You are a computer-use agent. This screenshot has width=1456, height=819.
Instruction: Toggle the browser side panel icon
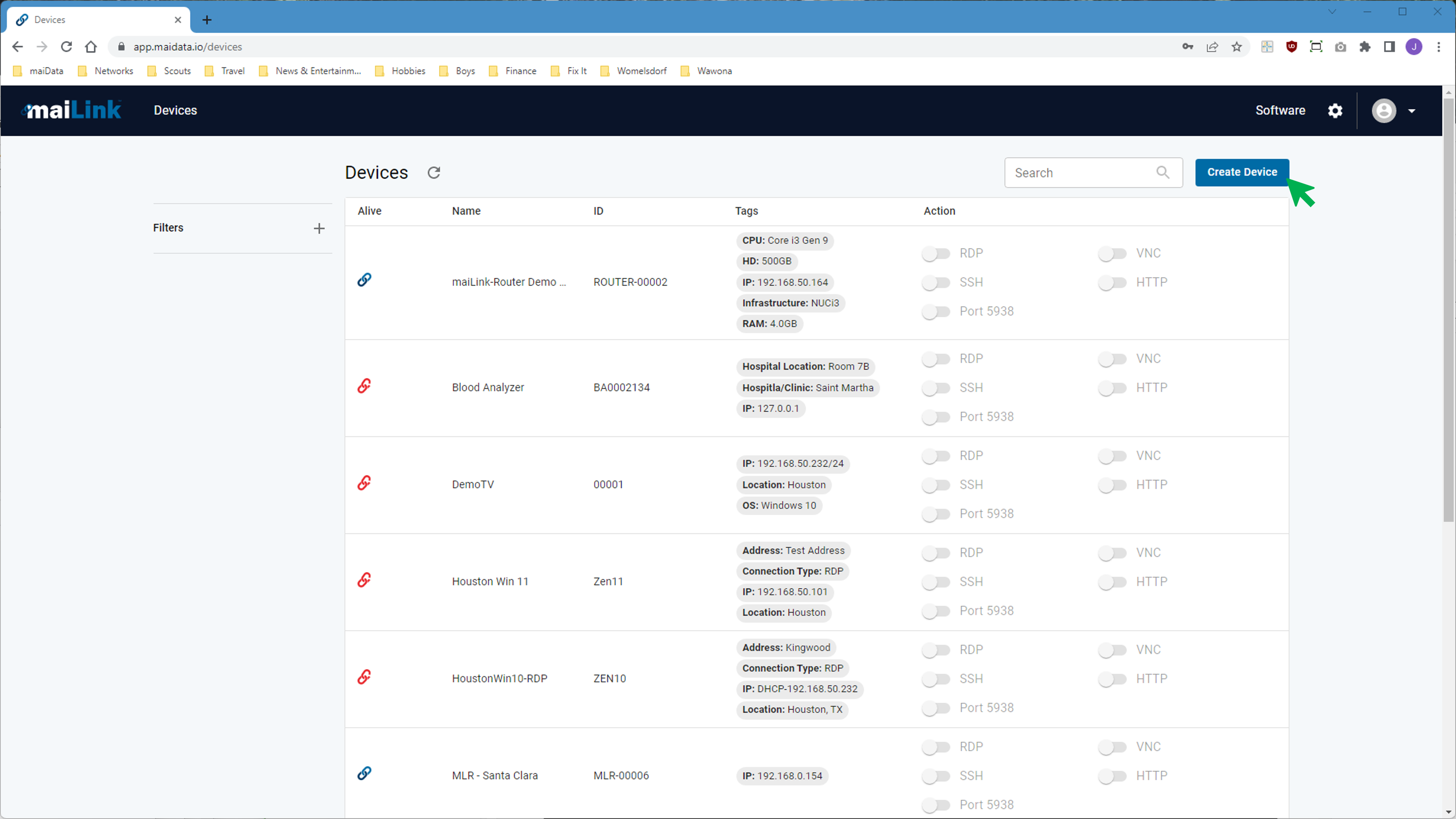1389,47
